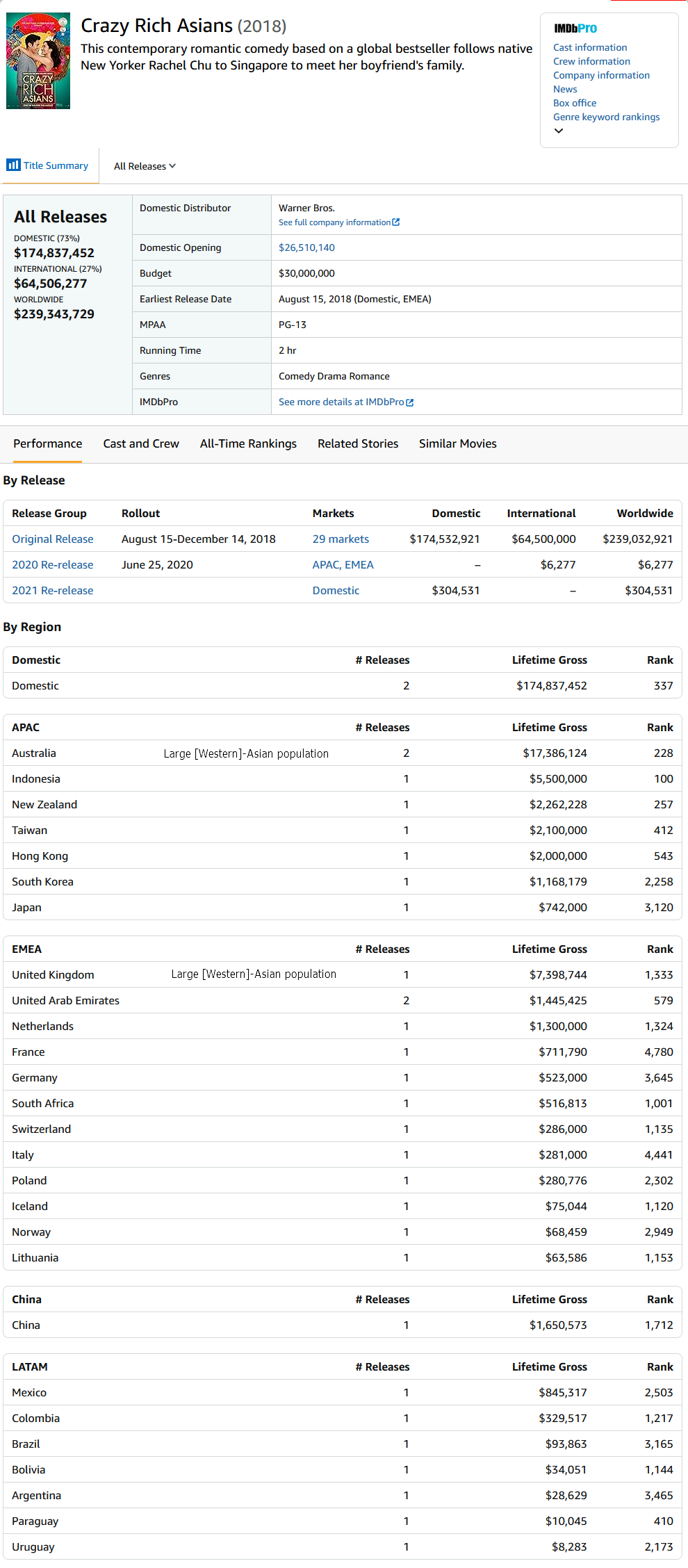
Task: Click the international total $64,506,277
Action: tap(51, 284)
